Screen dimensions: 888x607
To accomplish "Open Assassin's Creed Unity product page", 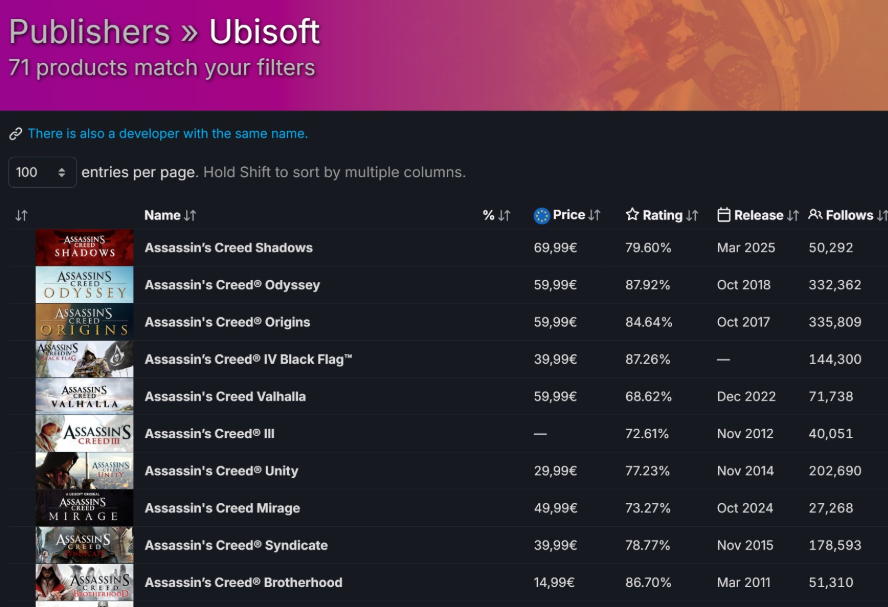I will pyautogui.click(x=221, y=471).
